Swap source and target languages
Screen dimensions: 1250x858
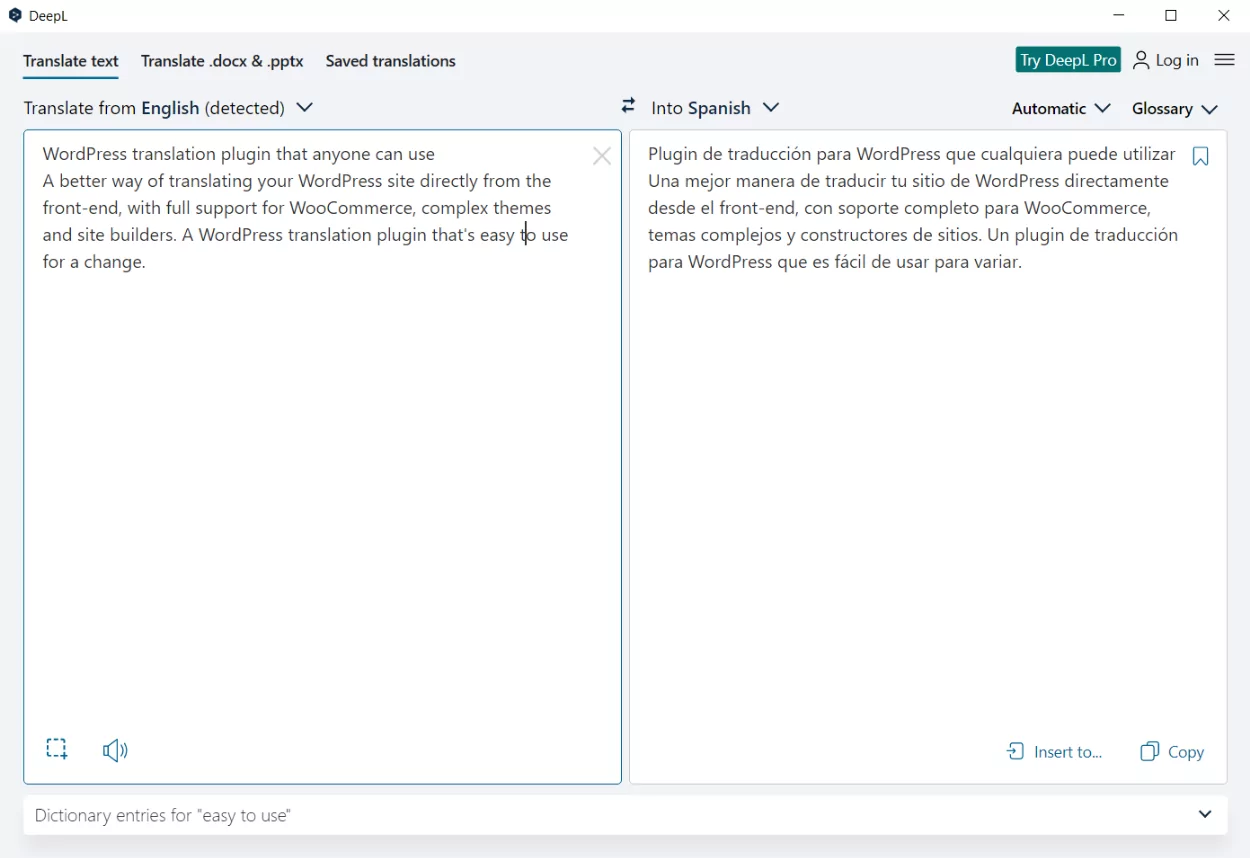628,106
